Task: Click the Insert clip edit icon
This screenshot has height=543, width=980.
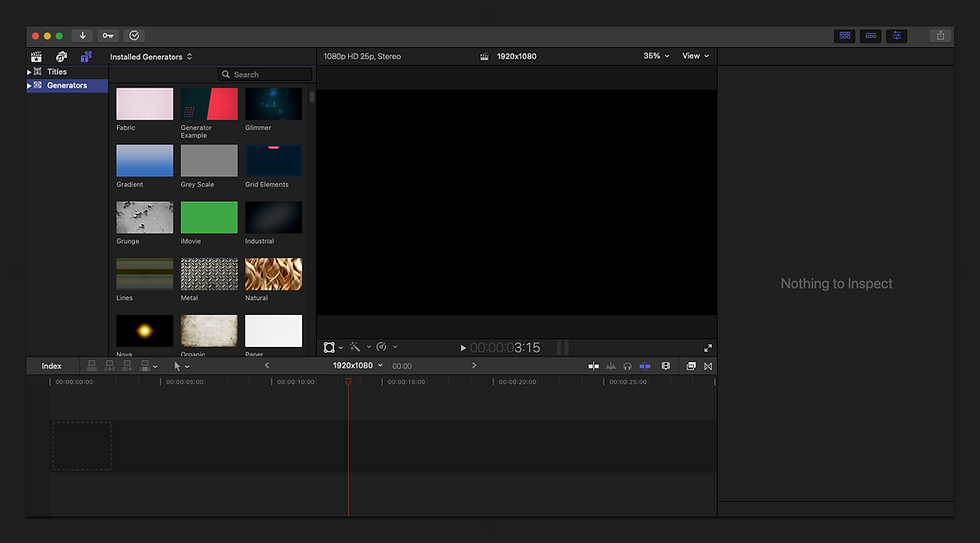Action: point(109,366)
